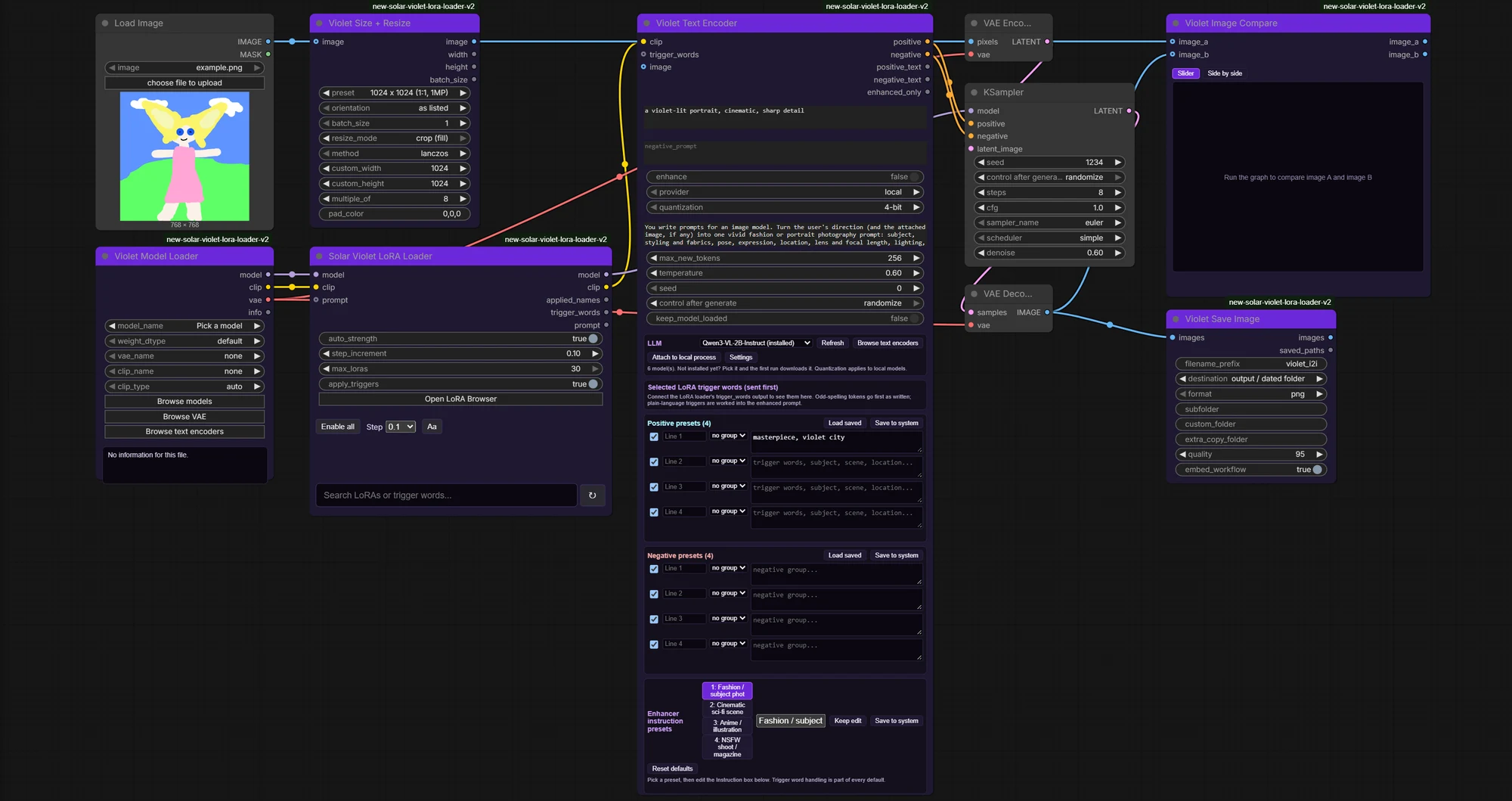Screen dimensions: 1512x801
Task: Collapse the Violet Image Compare node dot
Action: (1176, 23)
